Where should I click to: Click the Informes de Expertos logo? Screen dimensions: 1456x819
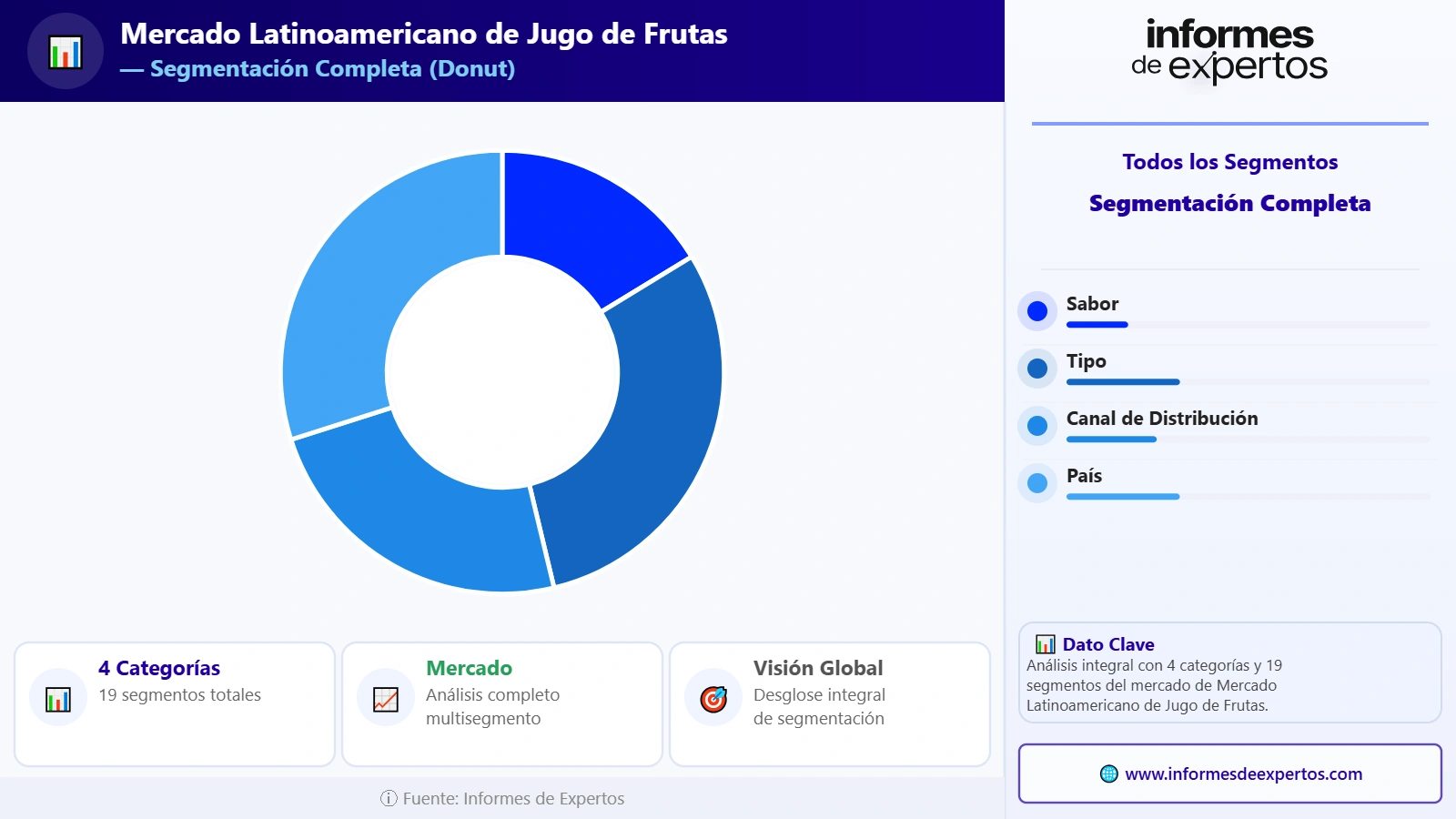click(x=1229, y=52)
